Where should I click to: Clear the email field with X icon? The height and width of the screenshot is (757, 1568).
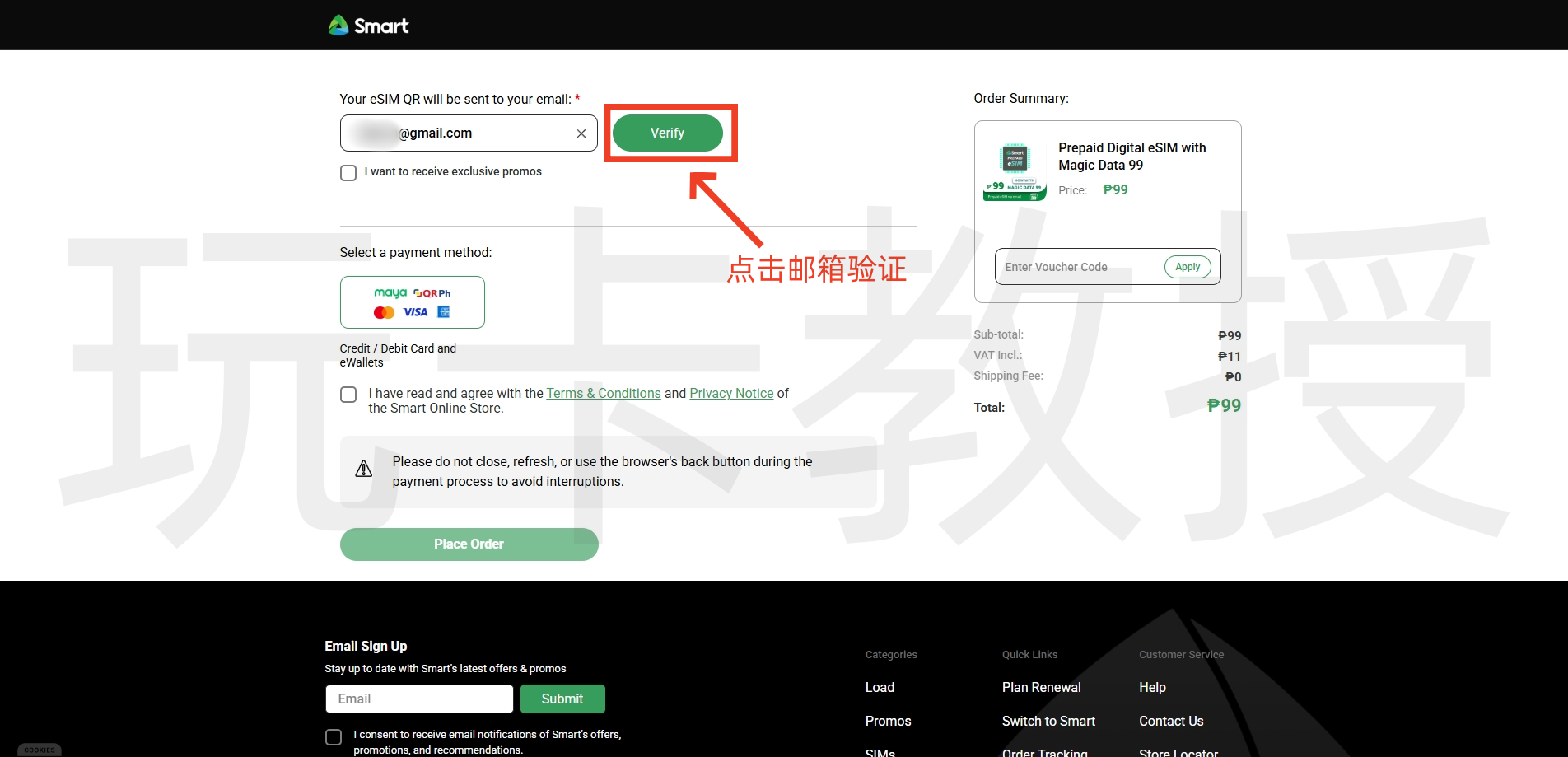click(x=581, y=133)
